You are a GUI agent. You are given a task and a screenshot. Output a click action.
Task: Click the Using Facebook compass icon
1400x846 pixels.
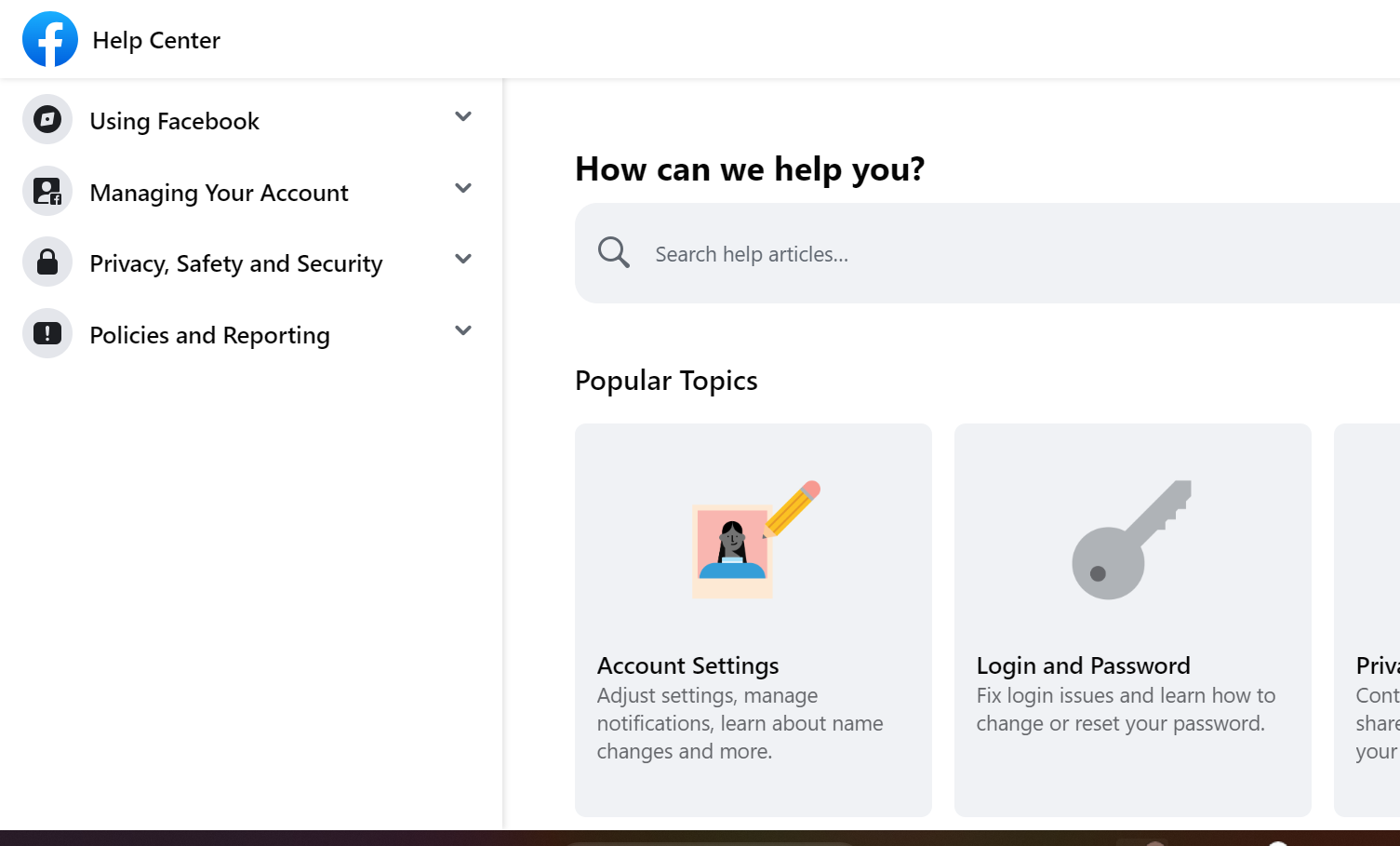click(47, 119)
